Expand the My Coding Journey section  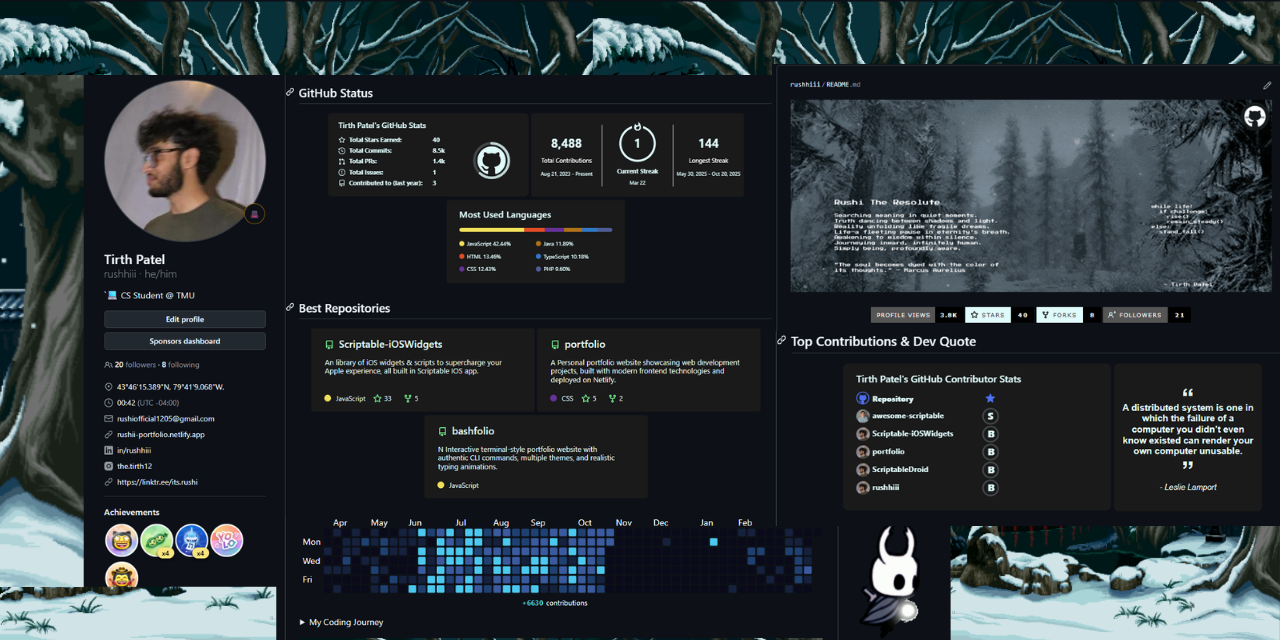coord(341,622)
